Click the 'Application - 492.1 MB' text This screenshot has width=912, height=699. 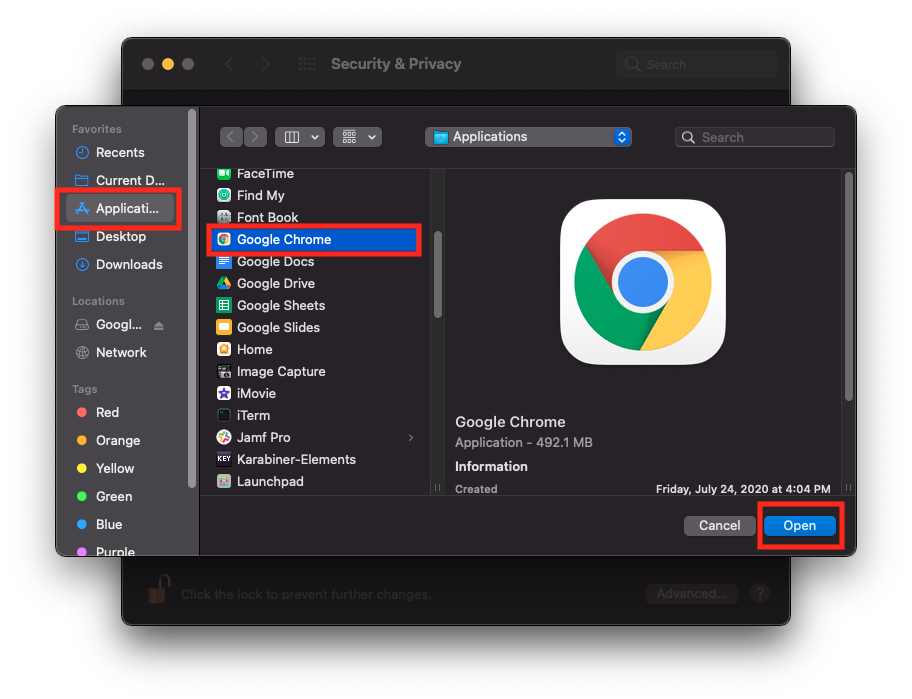point(523,443)
